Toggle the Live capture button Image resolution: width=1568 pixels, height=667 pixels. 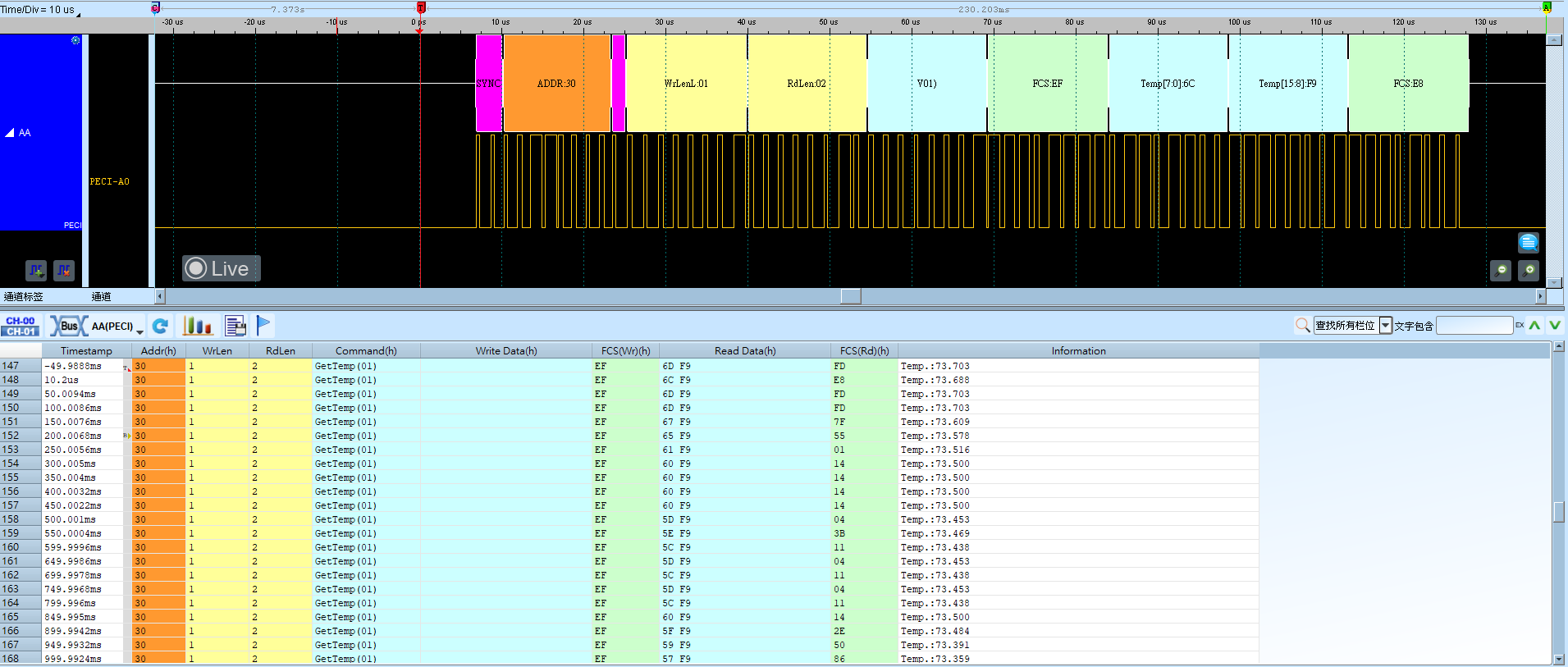point(222,268)
